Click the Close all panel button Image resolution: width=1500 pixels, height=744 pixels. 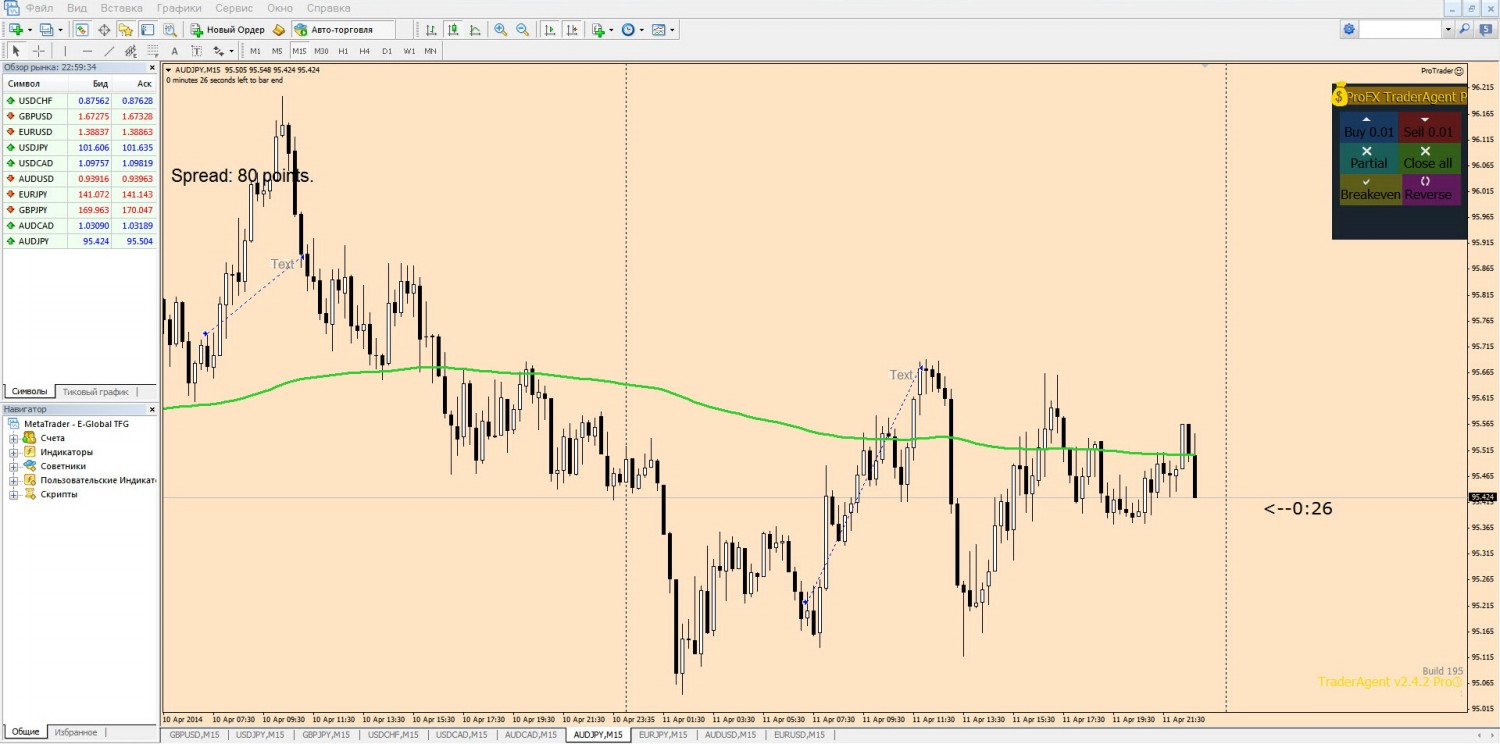tap(1430, 157)
